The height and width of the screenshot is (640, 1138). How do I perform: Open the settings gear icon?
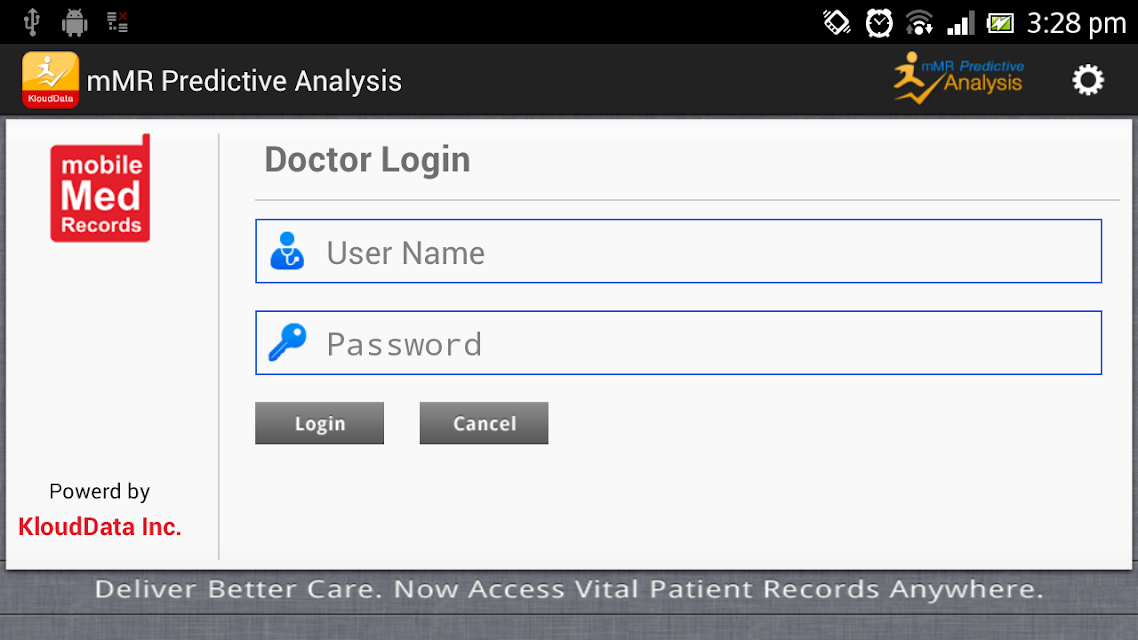point(1088,80)
